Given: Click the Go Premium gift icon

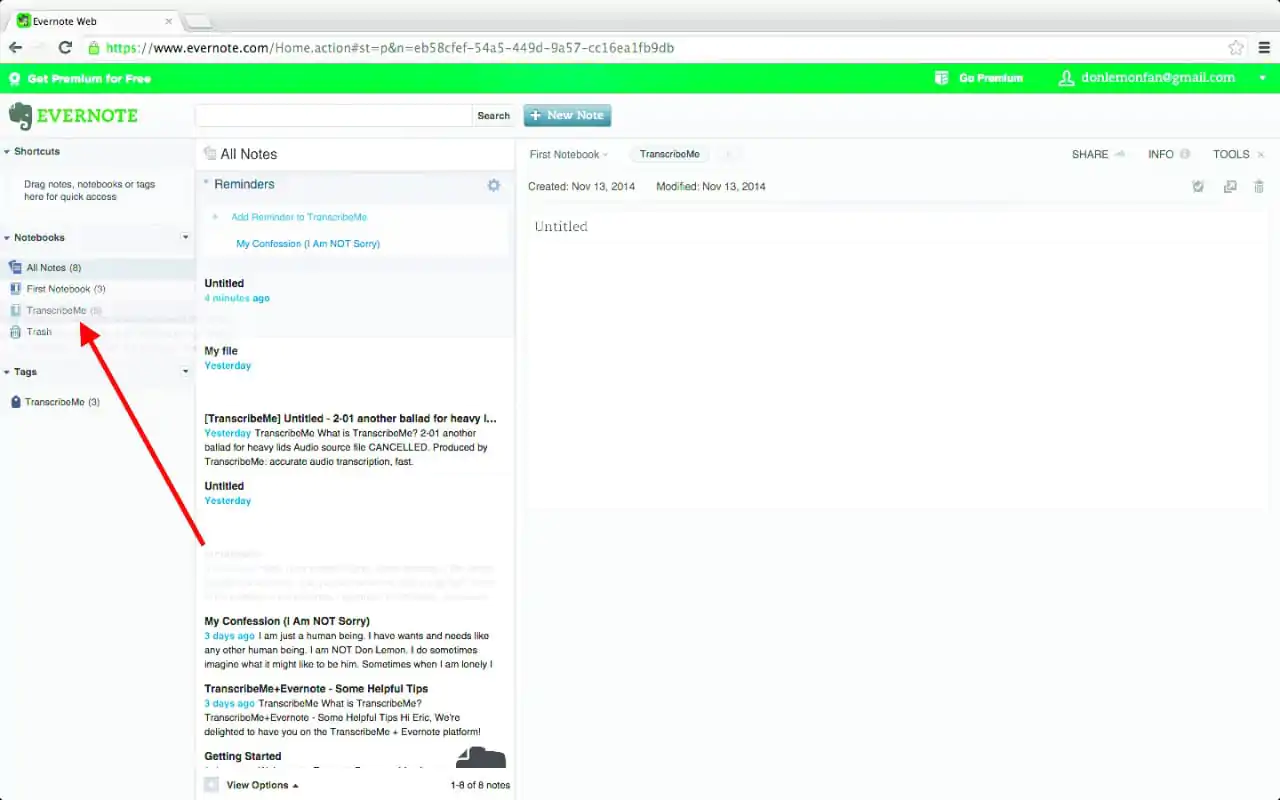Looking at the screenshot, I should pyautogui.click(x=941, y=78).
